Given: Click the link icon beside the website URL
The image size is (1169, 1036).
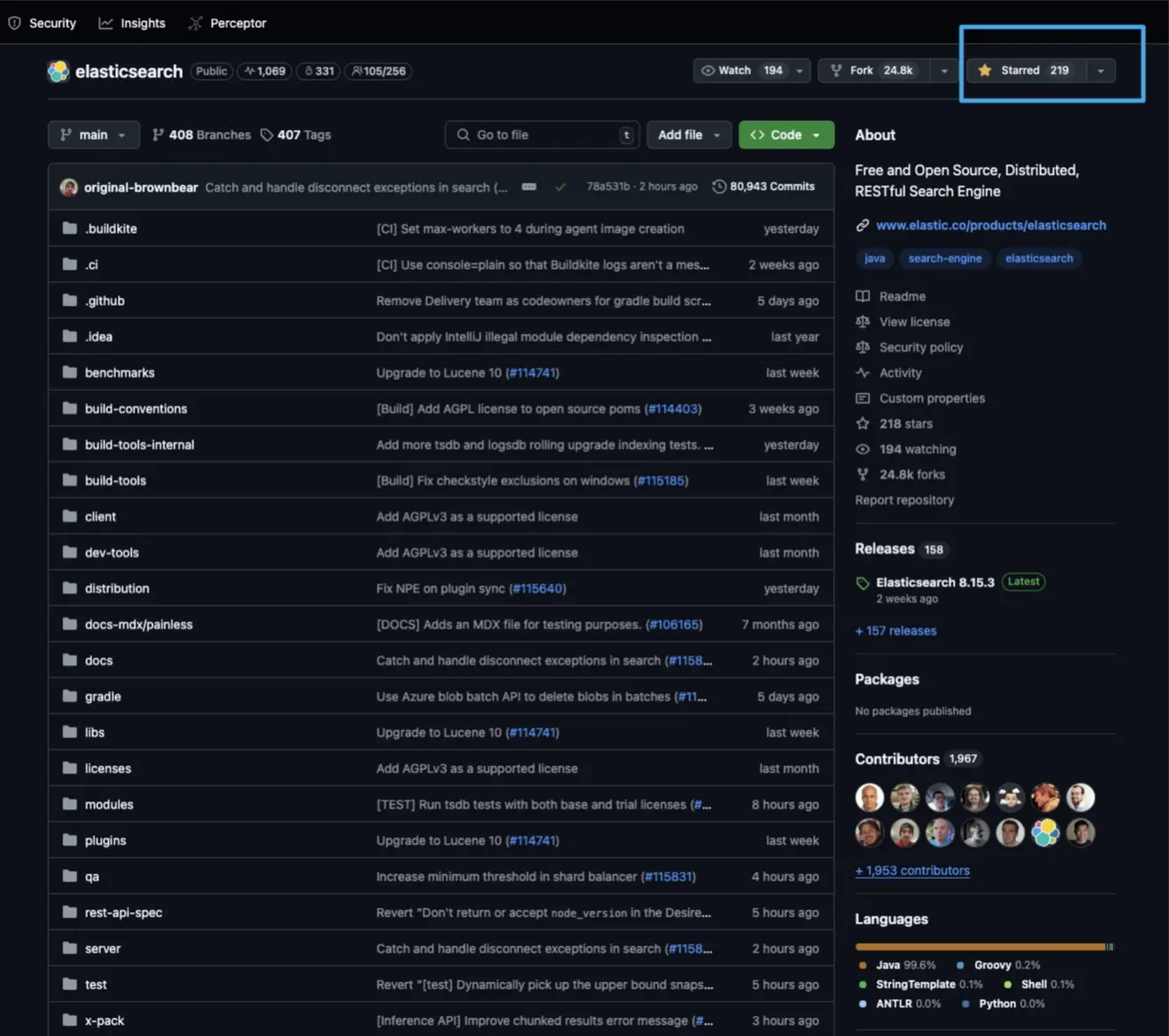Looking at the screenshot, I should (862, 225).
